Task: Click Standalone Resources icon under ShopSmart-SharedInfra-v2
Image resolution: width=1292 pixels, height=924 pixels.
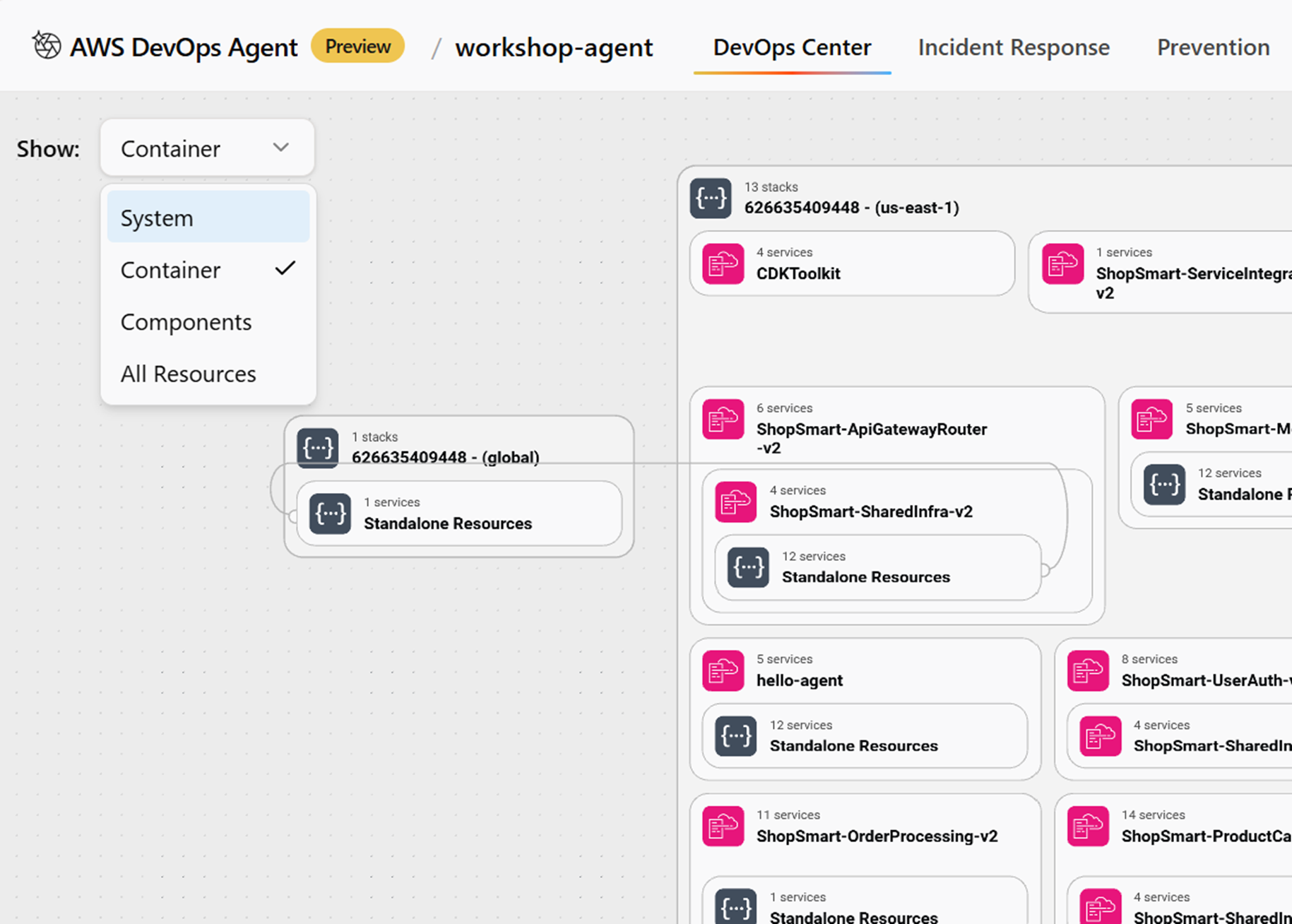Action: (x=748, y=567)
